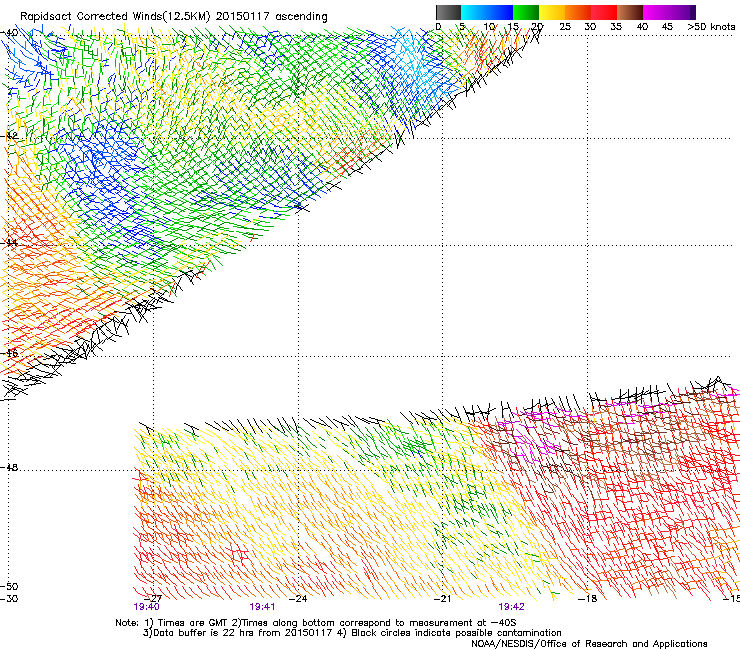Click the legend tick label '35'
This screenshot has height=650, width=740.
click(x=616, y=27)
